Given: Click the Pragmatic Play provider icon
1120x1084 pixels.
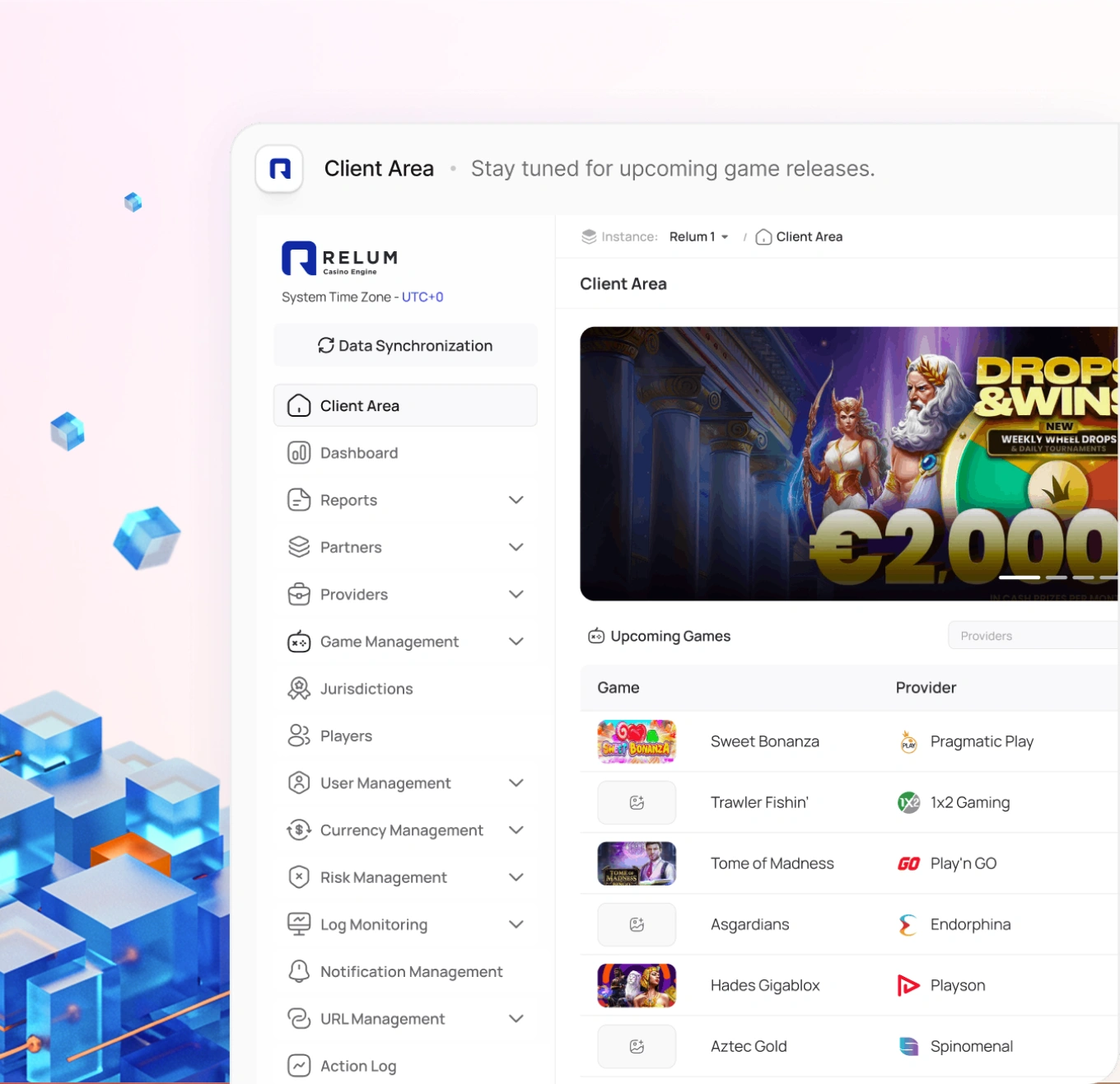Looking at the screenshot, I should pyautogui.click(x=908, y=742).
